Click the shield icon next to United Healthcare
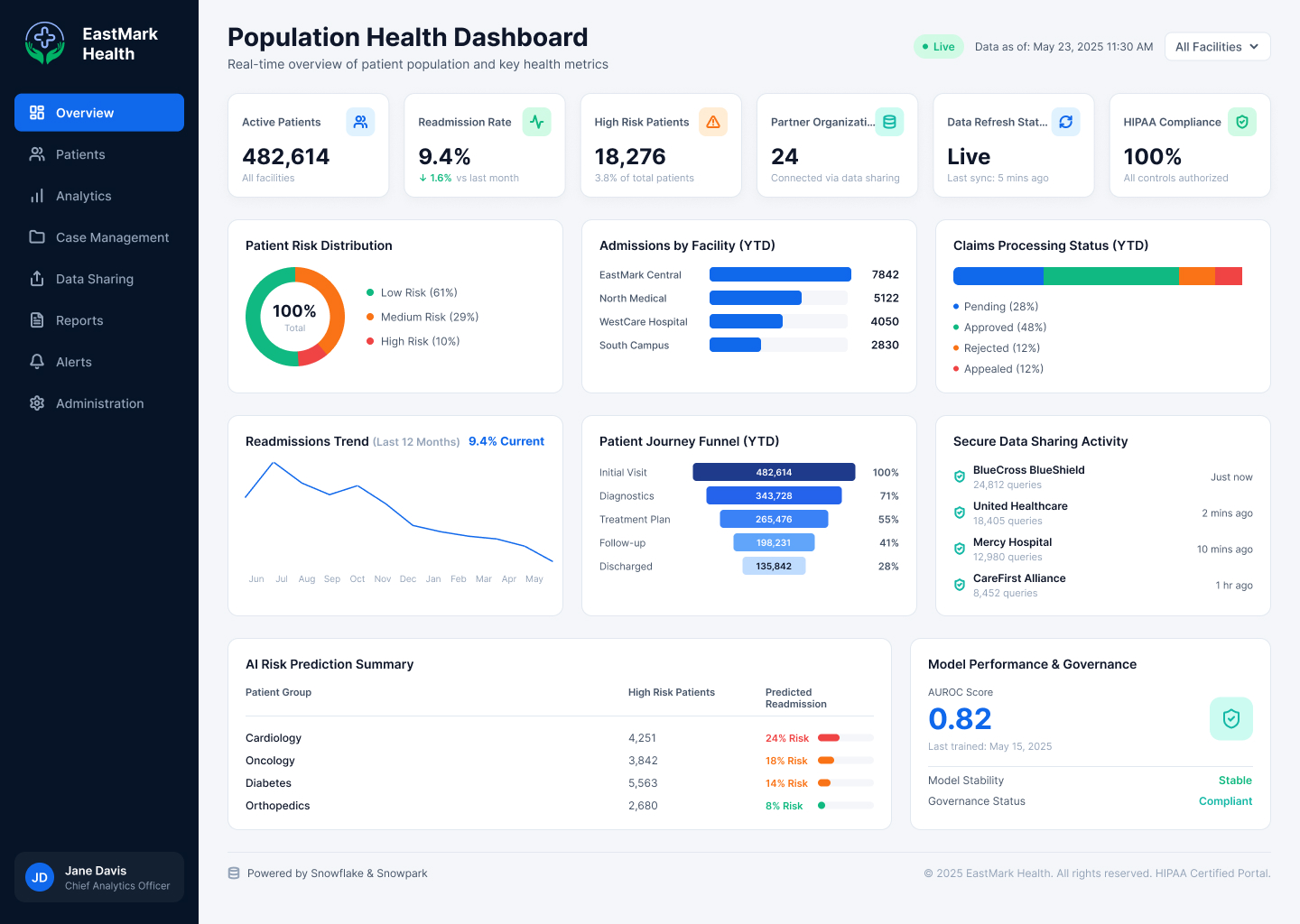 [x=960, y=513]
